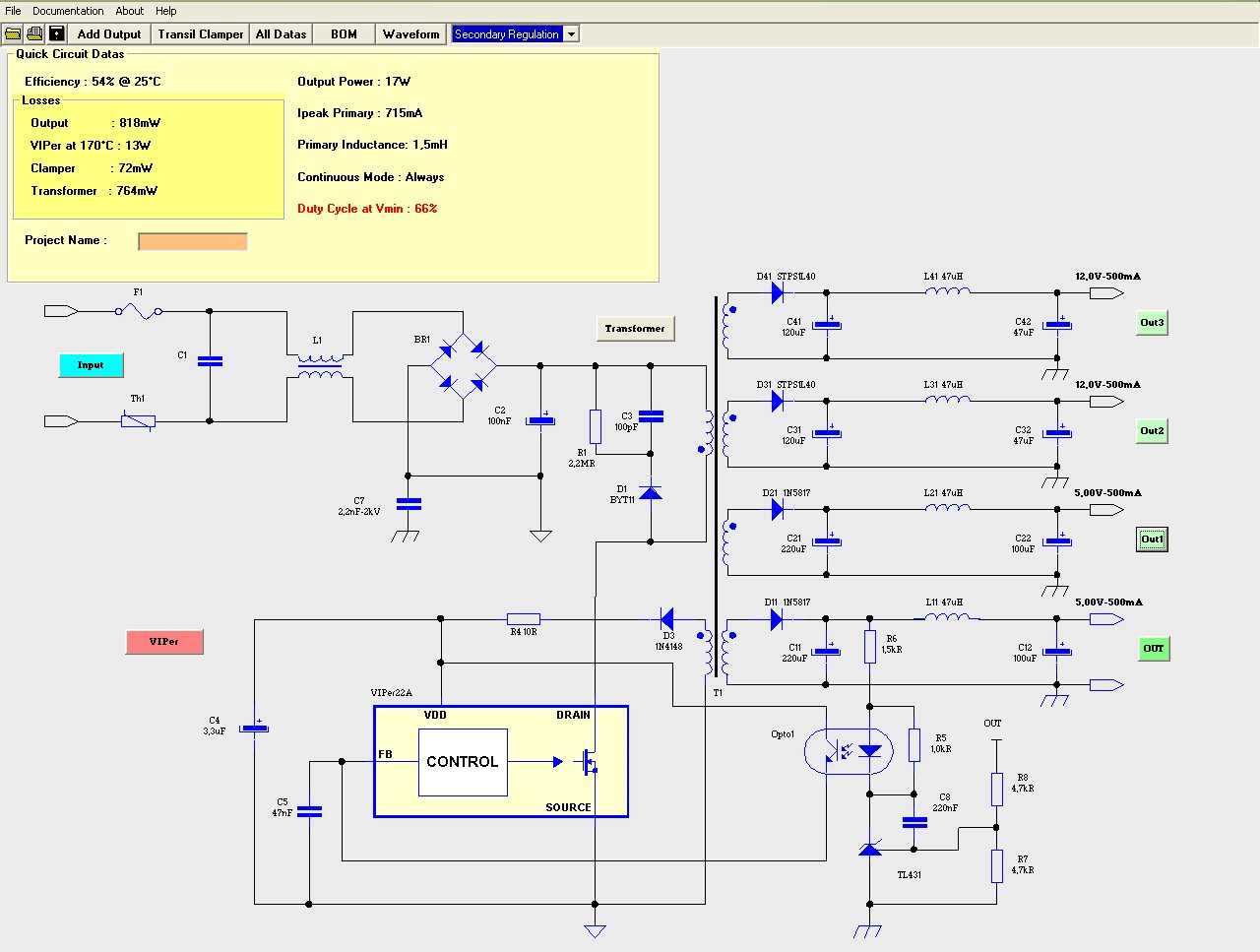This screenshot has width=1260, height=952.
Task: Click the C5 47nF capacitor symbol
Action: click(x=309, y=811)
